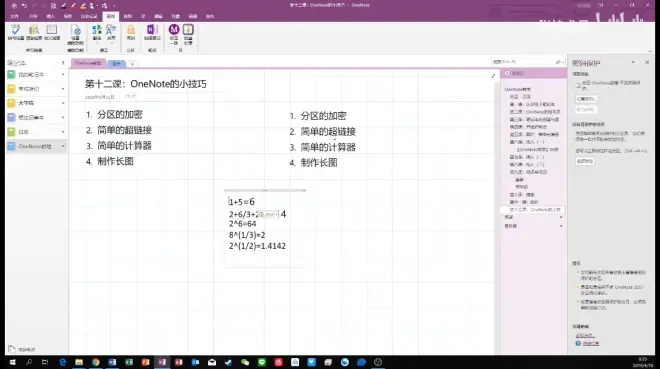660x369 pixels.
Task: Open the Password Protection pane options dropdown
Action: [633, 63]
